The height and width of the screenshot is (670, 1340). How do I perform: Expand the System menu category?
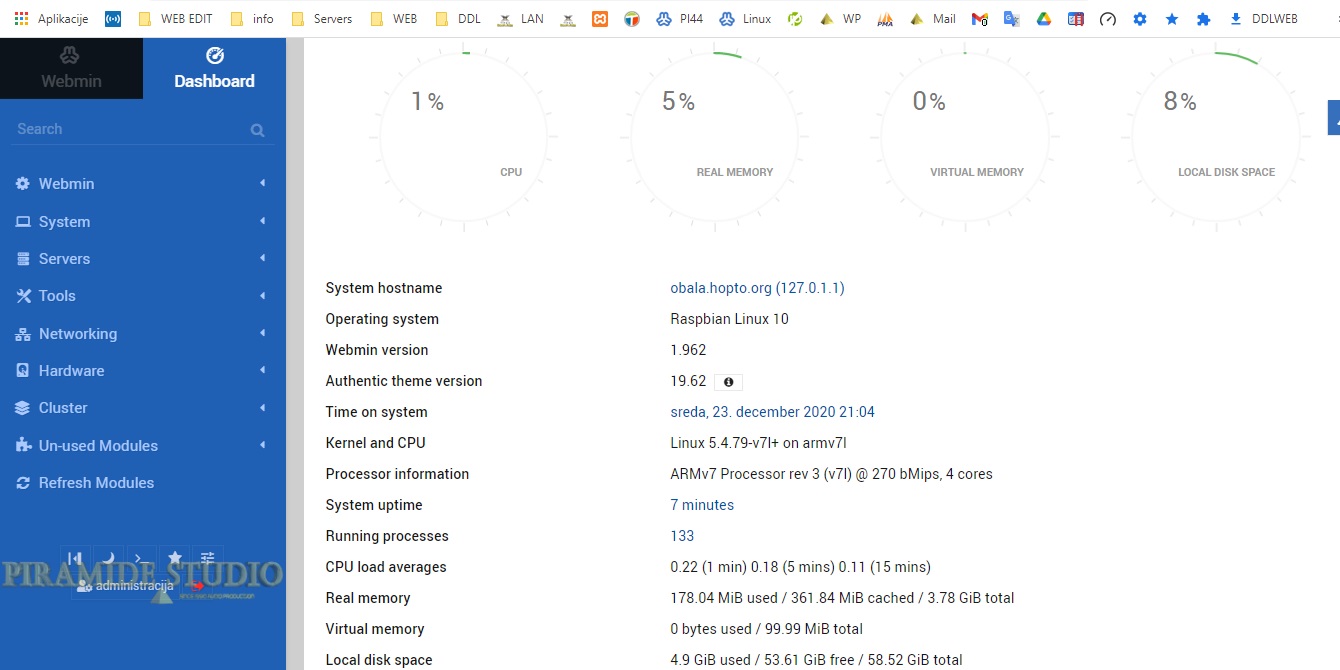(x=143, y=222)
